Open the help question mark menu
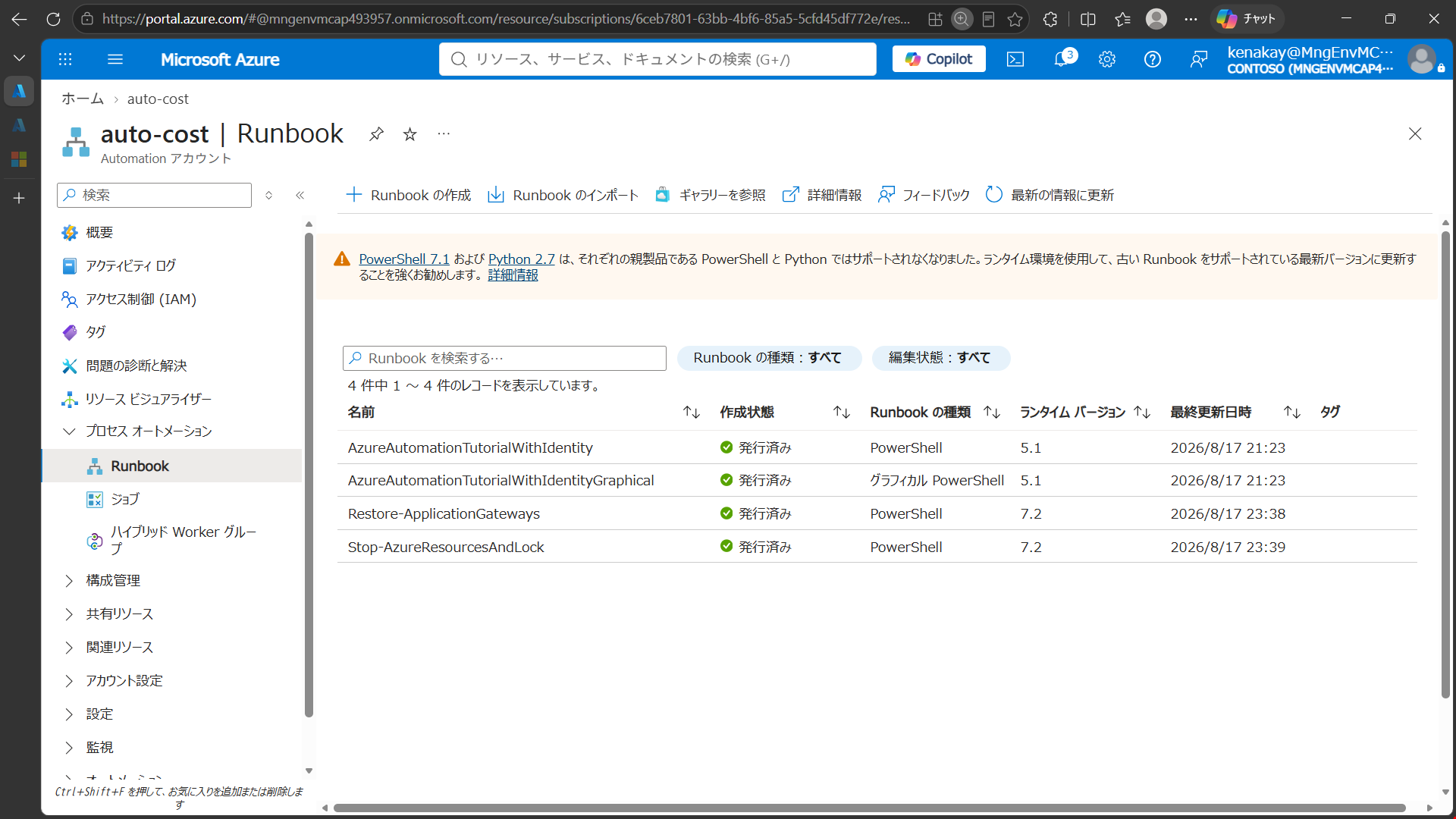The image size is (1456, 819). tap(1153, 59)
